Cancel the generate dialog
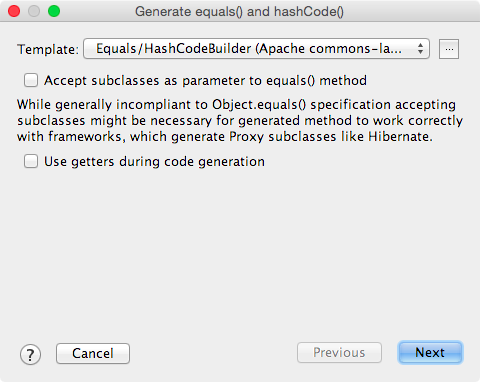Image resolution: width=480 pixels, height=382 pixels. [x=93, y=353]
